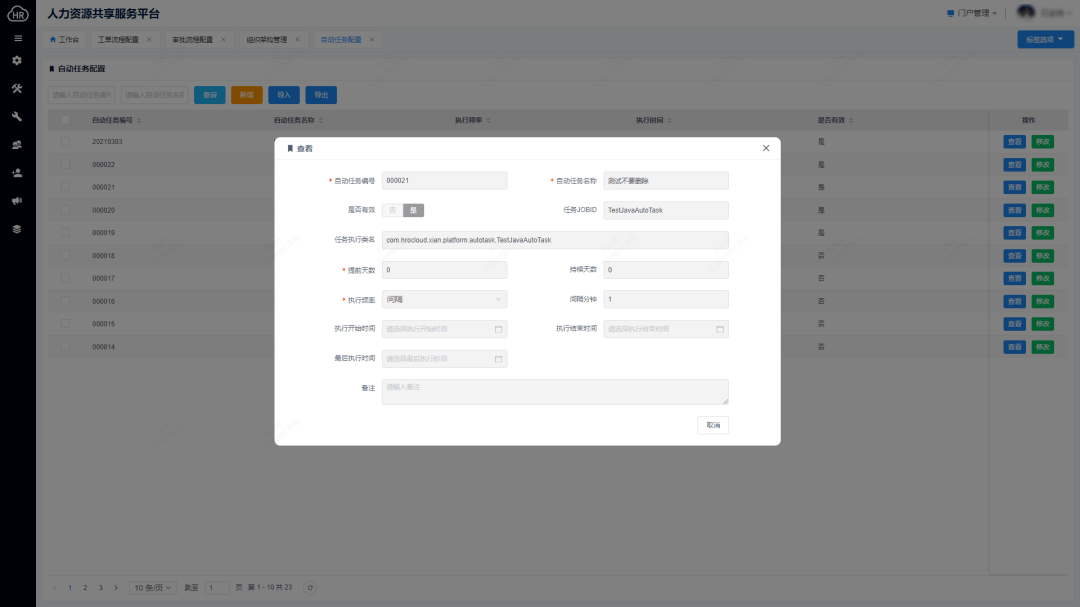Open the megaphone announcements sidebar icon
The width and height of the screenshot is (1080, 607).
click(x=17, y=200)
